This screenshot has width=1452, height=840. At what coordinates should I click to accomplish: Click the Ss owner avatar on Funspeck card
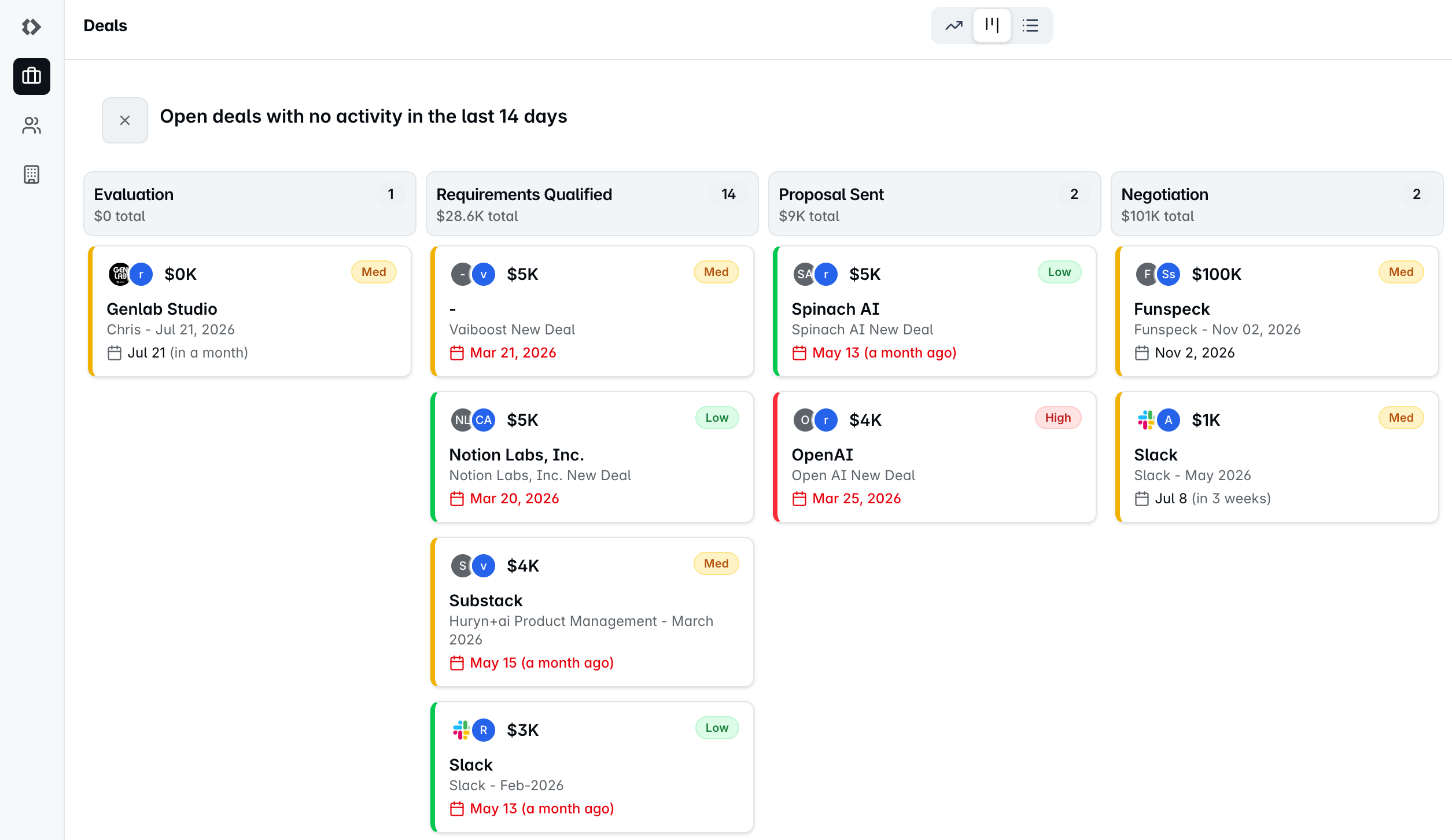[x=1169, y=274]
